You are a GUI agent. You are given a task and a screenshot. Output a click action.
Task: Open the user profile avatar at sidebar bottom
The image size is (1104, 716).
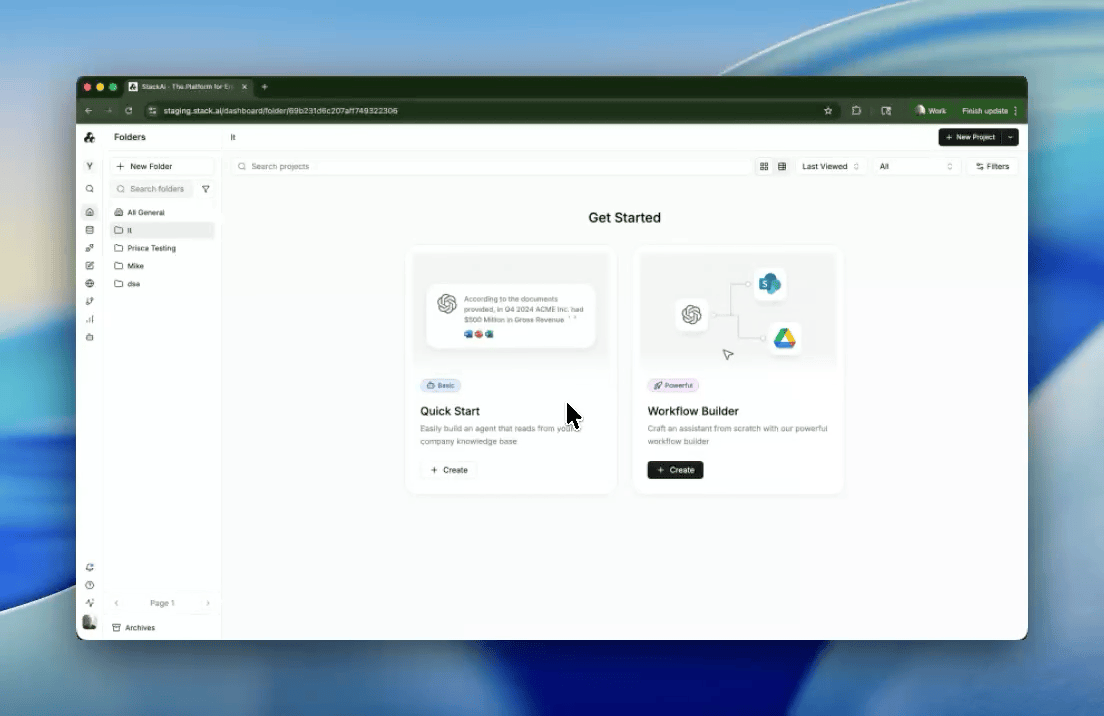coord(89,622)
